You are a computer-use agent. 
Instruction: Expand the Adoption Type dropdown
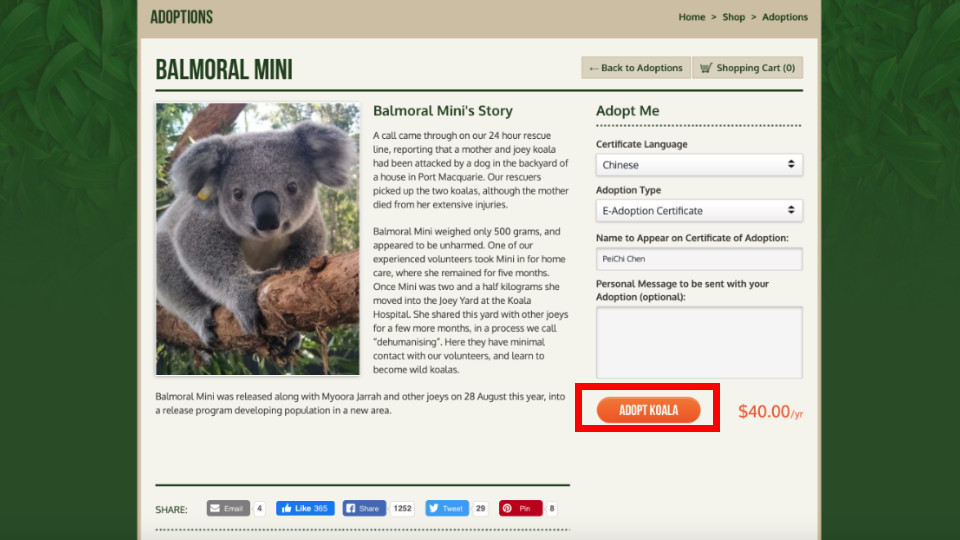click(699, 210)
